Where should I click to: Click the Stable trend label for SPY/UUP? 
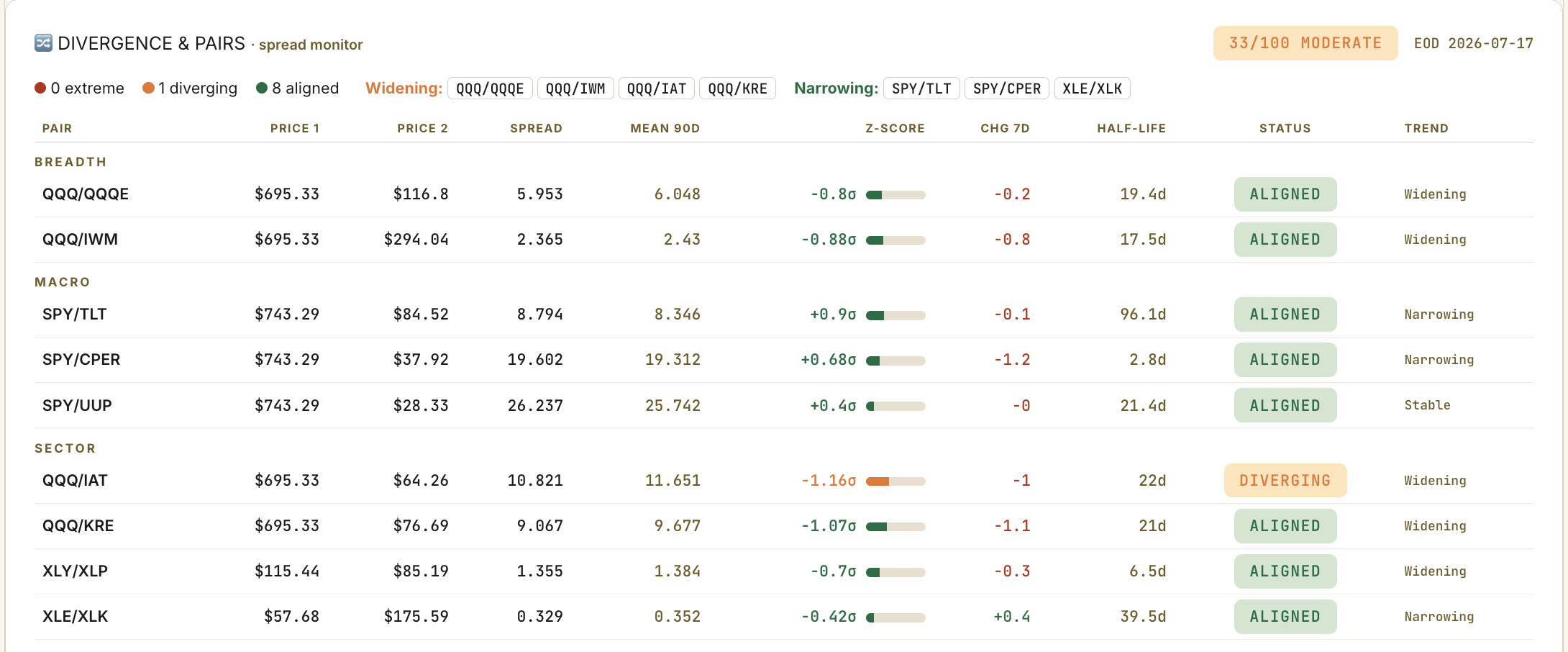tap(1427, 405)
